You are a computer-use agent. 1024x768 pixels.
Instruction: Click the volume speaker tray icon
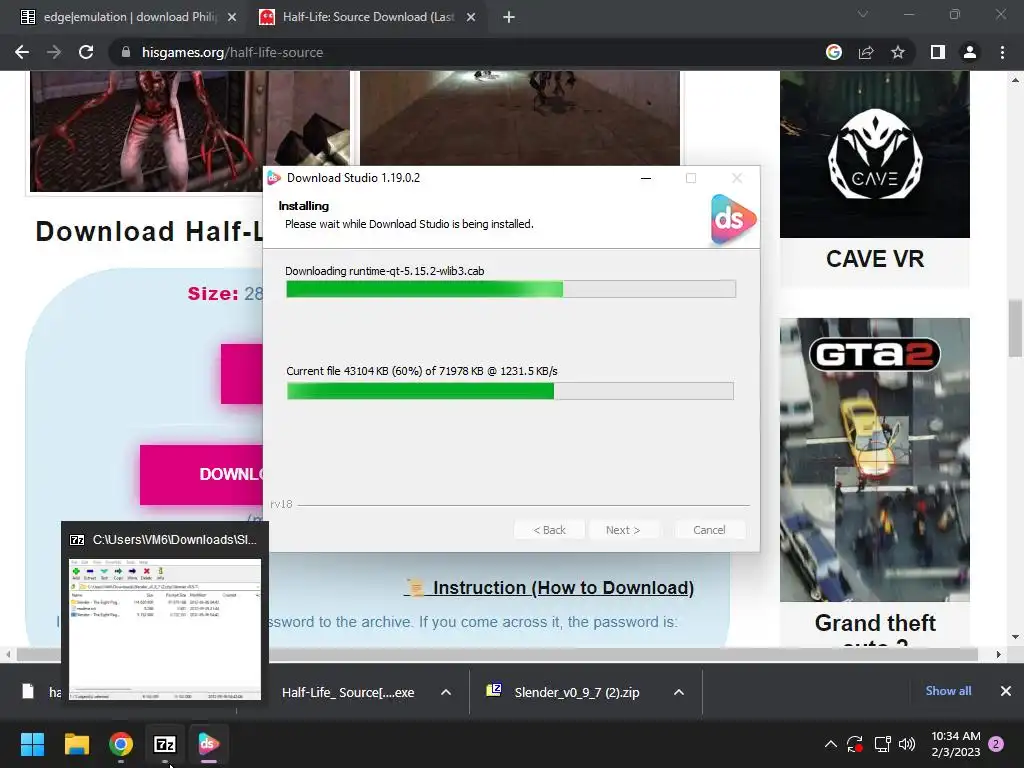[x=906, y=744]
